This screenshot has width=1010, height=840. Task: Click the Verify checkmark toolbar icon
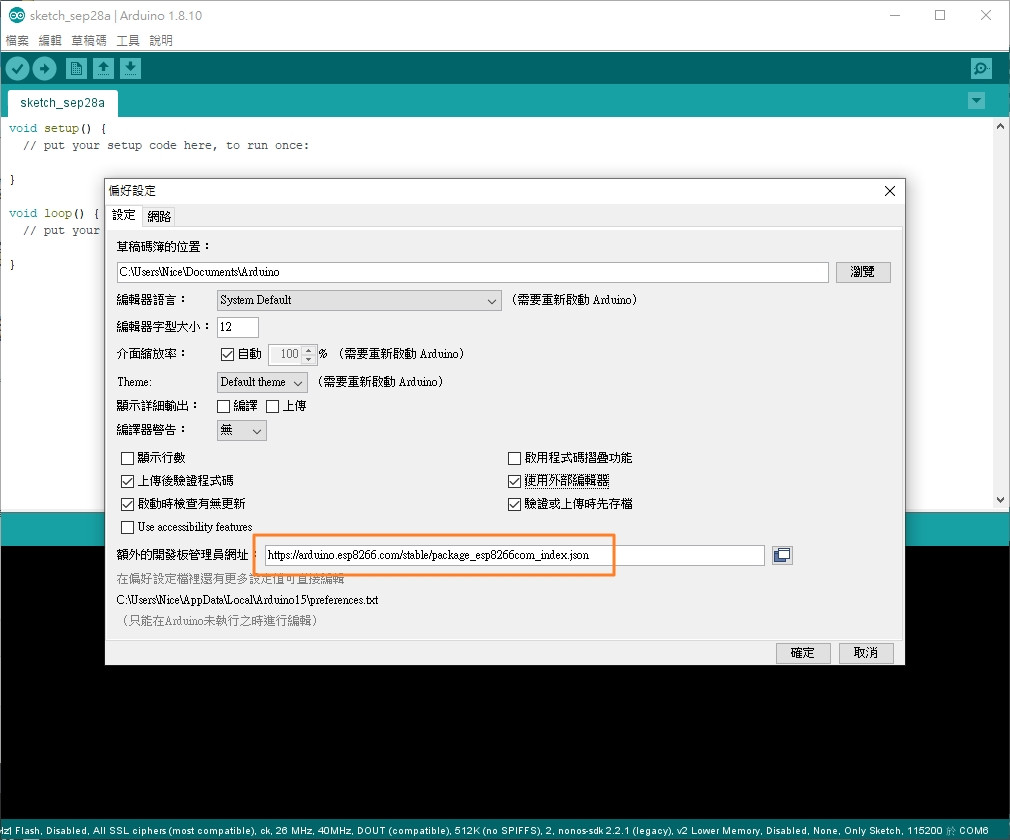17,68
